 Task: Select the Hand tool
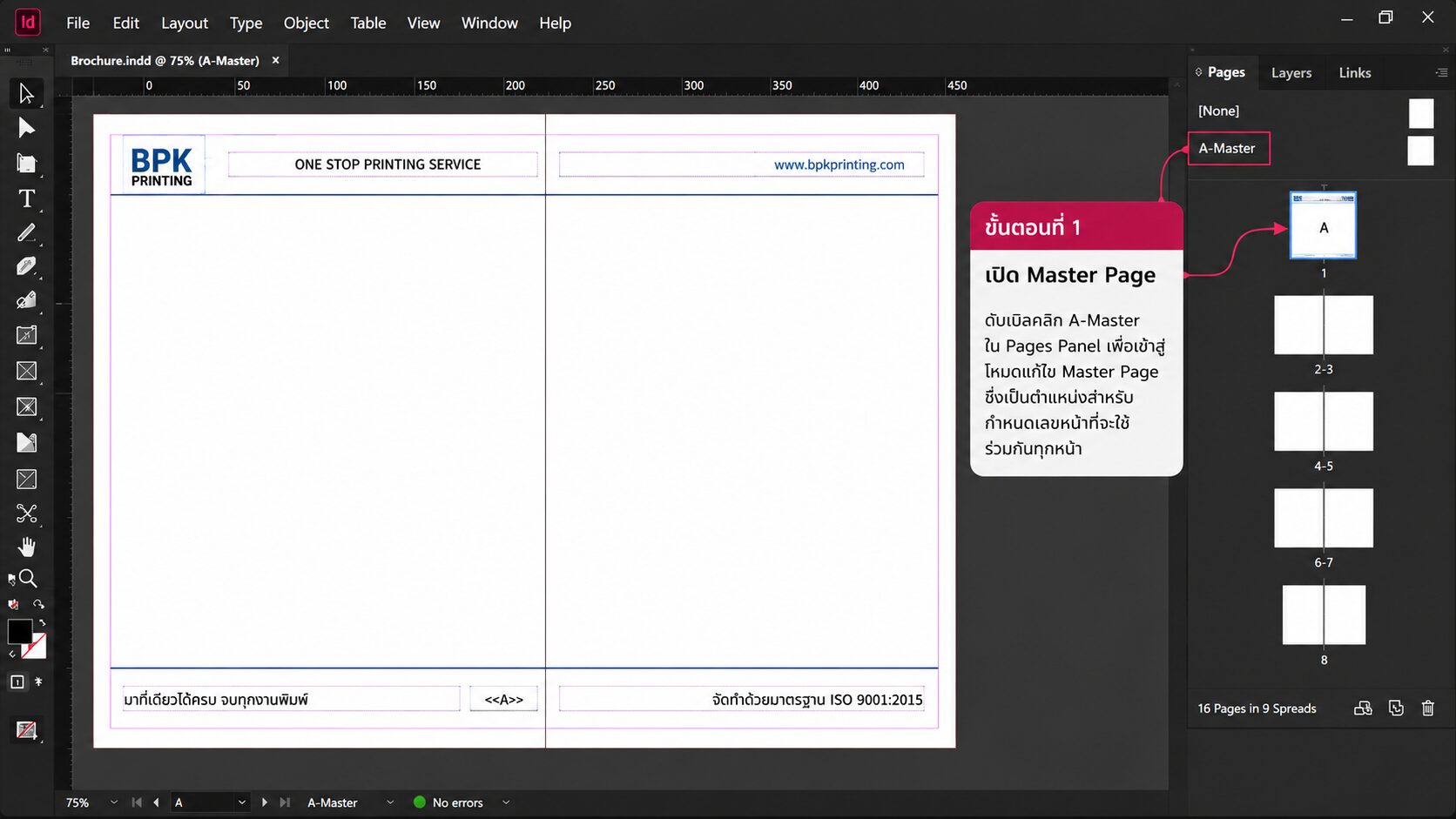(x=26, y=547)
